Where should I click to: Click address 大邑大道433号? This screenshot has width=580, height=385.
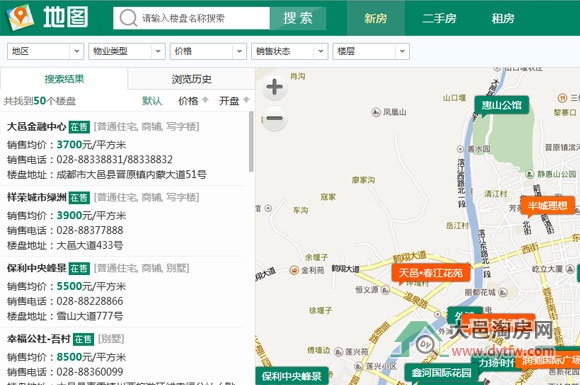coord(90,245)
